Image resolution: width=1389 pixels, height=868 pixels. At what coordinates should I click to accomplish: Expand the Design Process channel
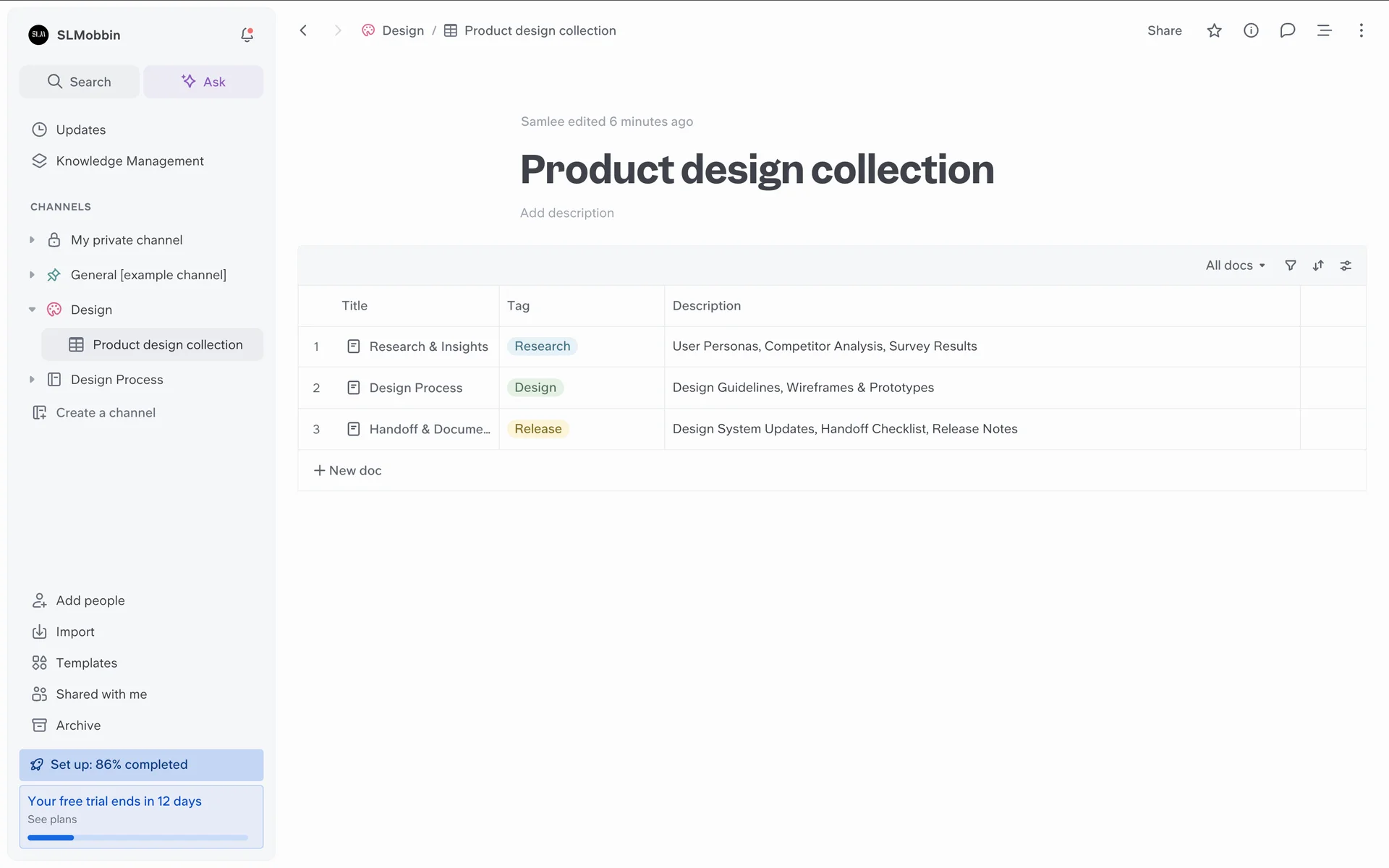click(32, 379)
